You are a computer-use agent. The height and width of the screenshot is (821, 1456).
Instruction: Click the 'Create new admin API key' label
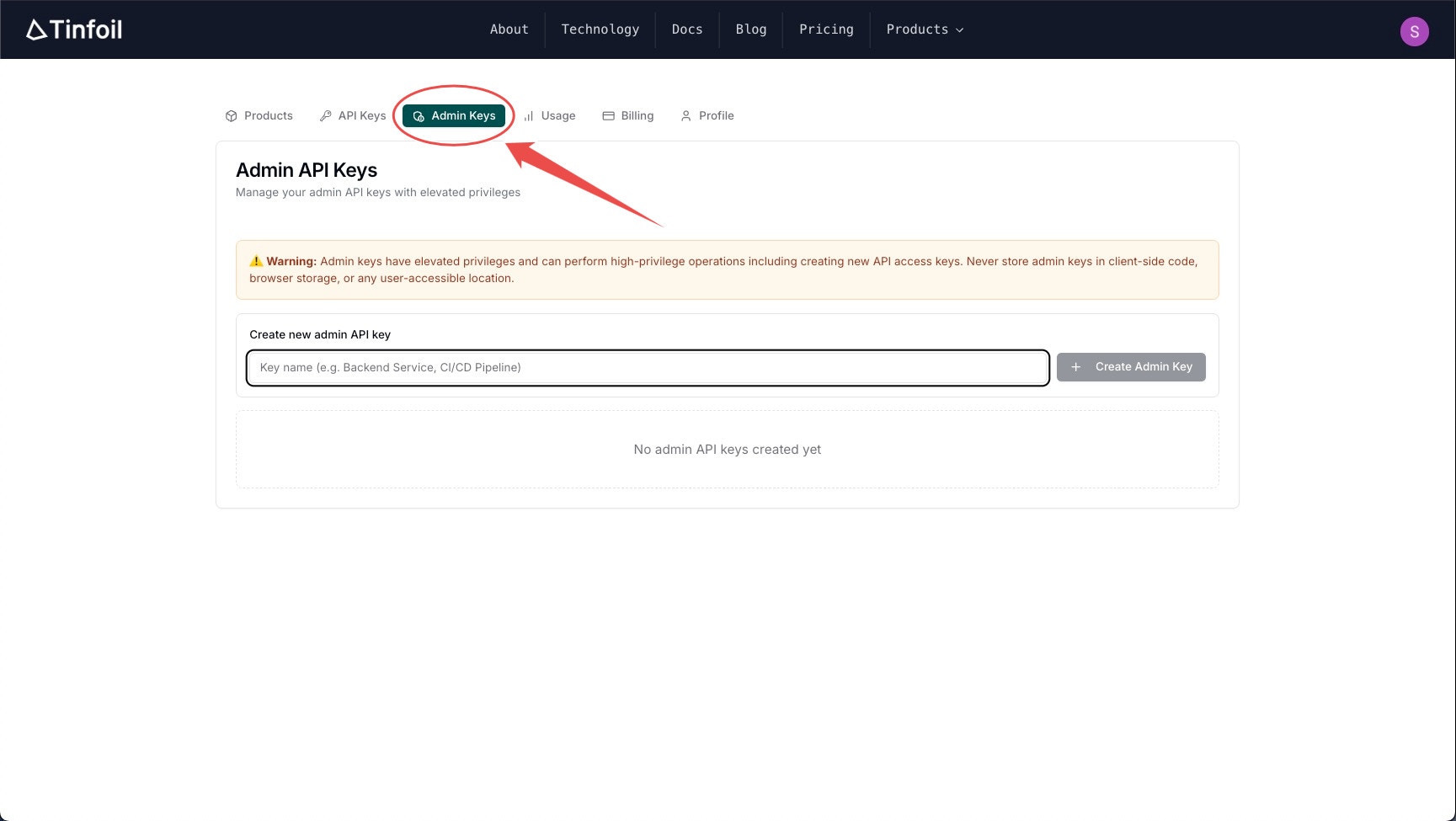(320, 334)
